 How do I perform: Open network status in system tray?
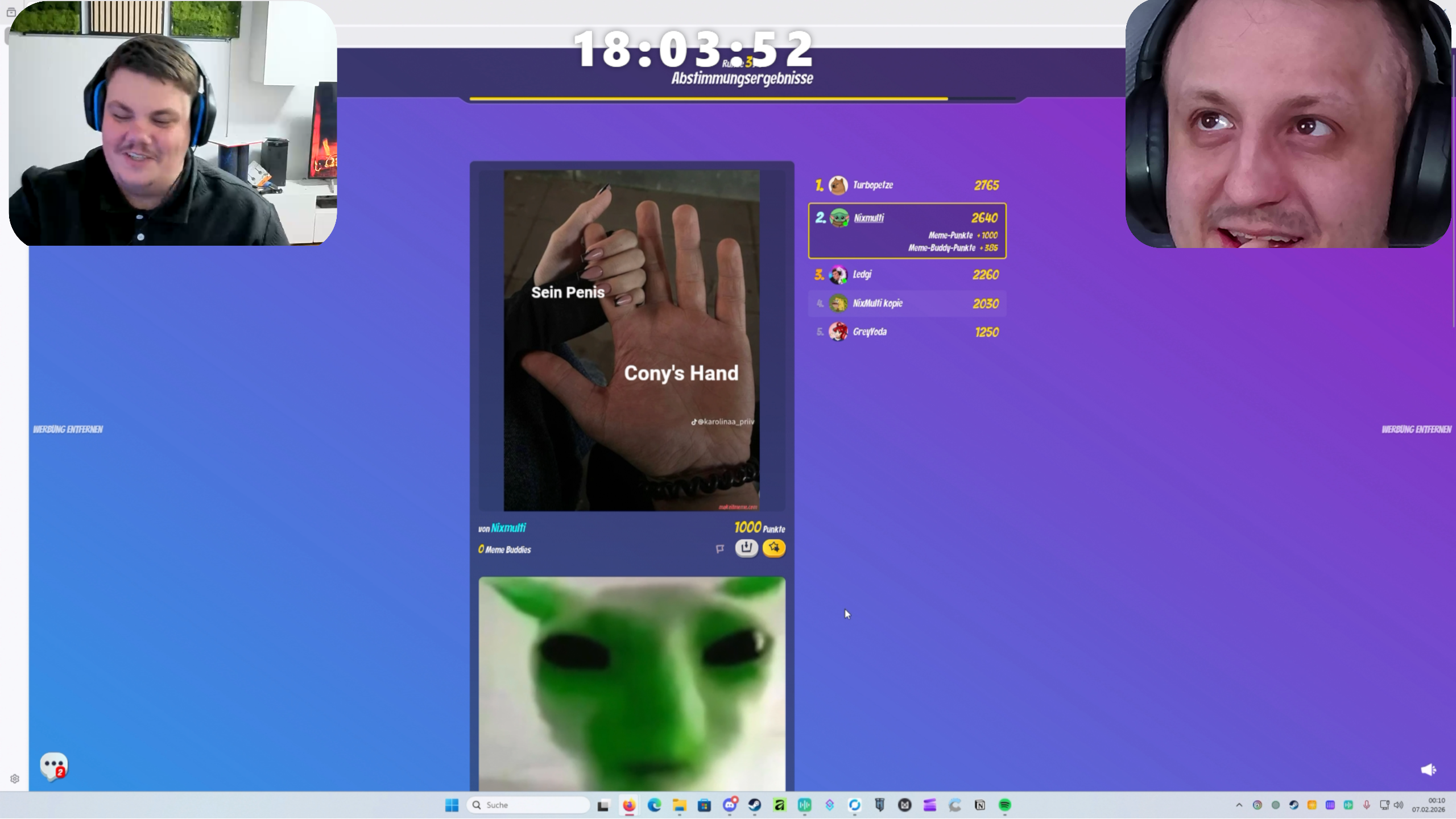[1384, 805]
